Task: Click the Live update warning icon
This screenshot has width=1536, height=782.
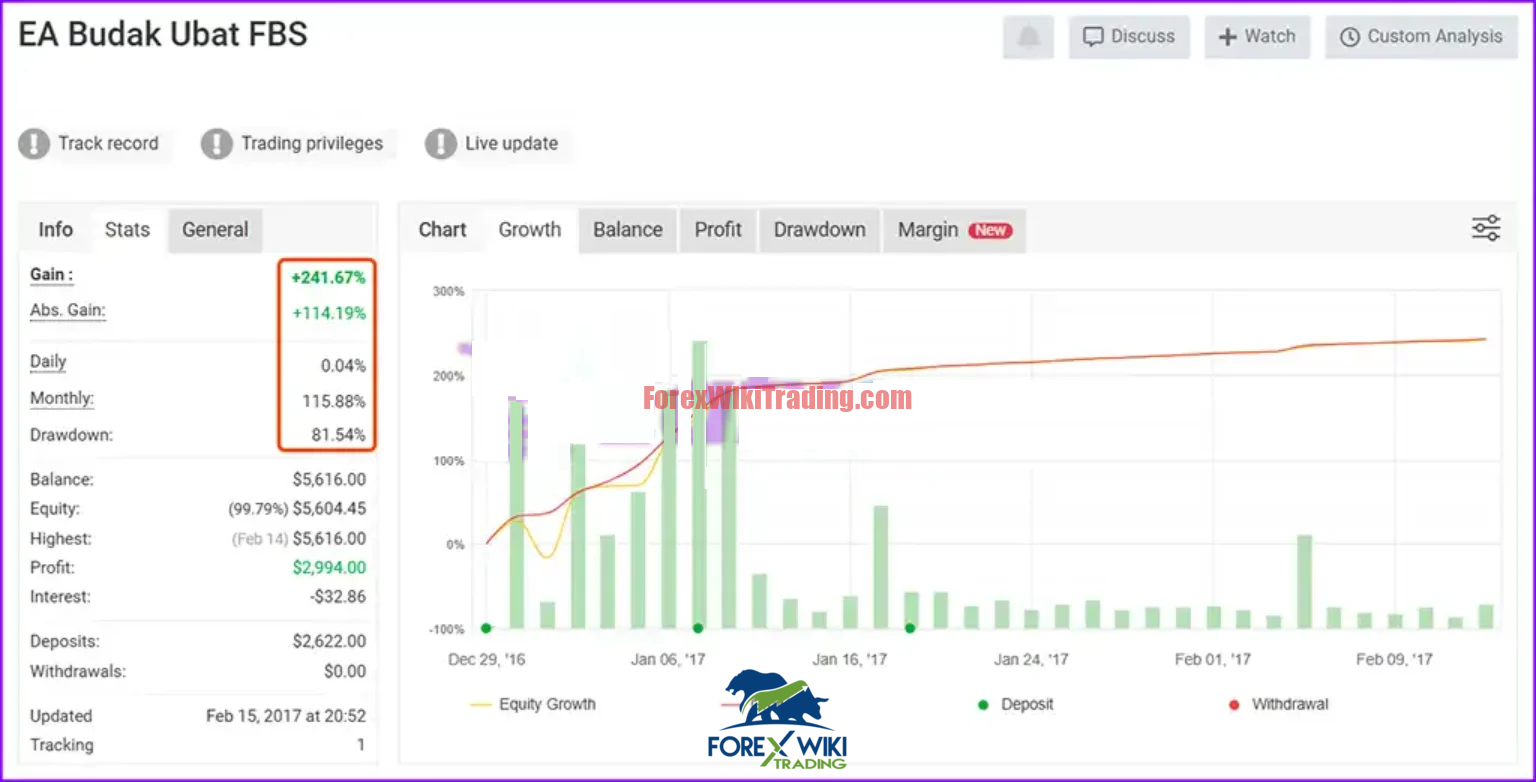Action: pos(440,144)
